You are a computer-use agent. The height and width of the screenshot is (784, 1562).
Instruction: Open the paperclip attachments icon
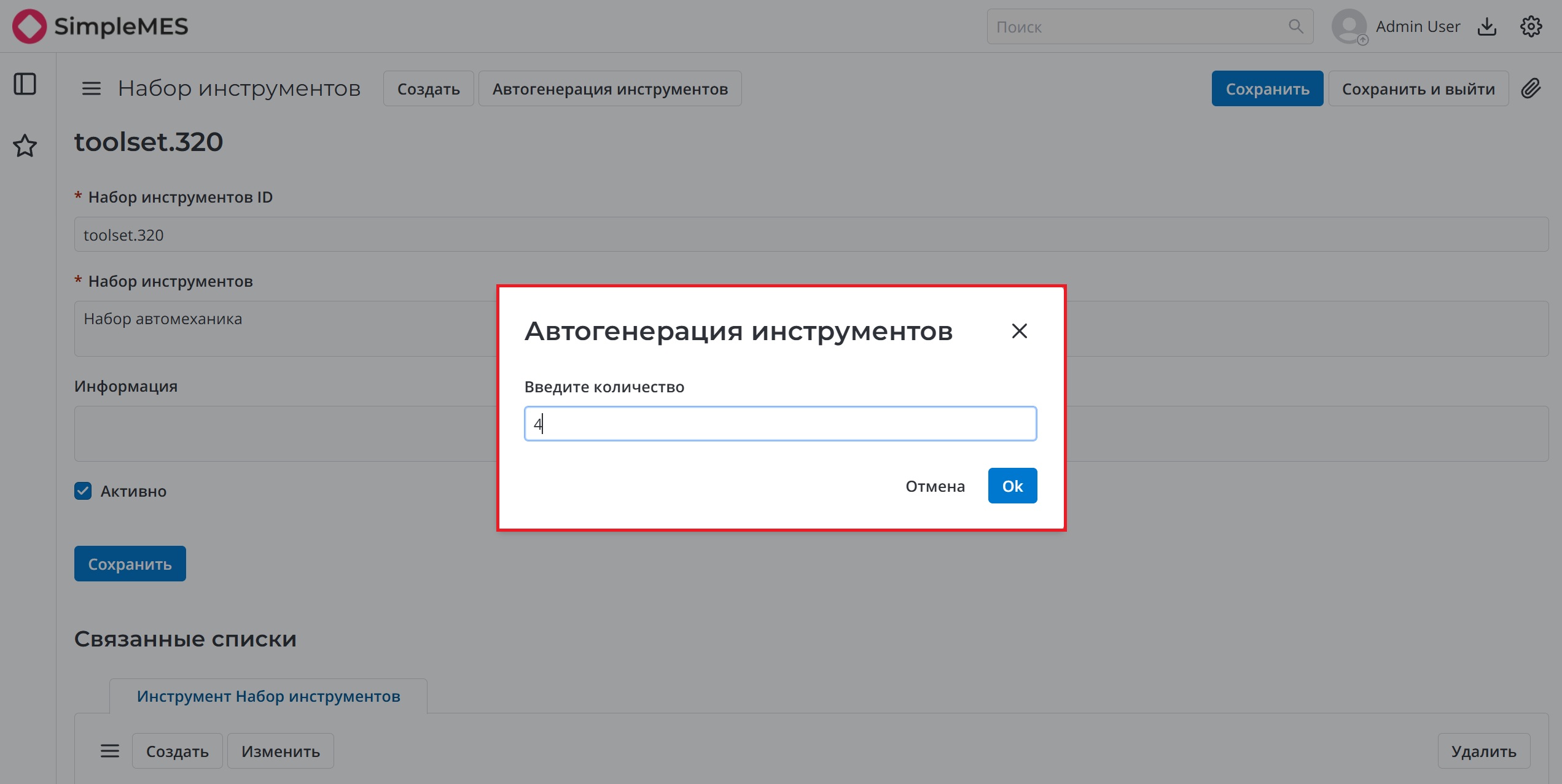click(x=1531, y=88)
